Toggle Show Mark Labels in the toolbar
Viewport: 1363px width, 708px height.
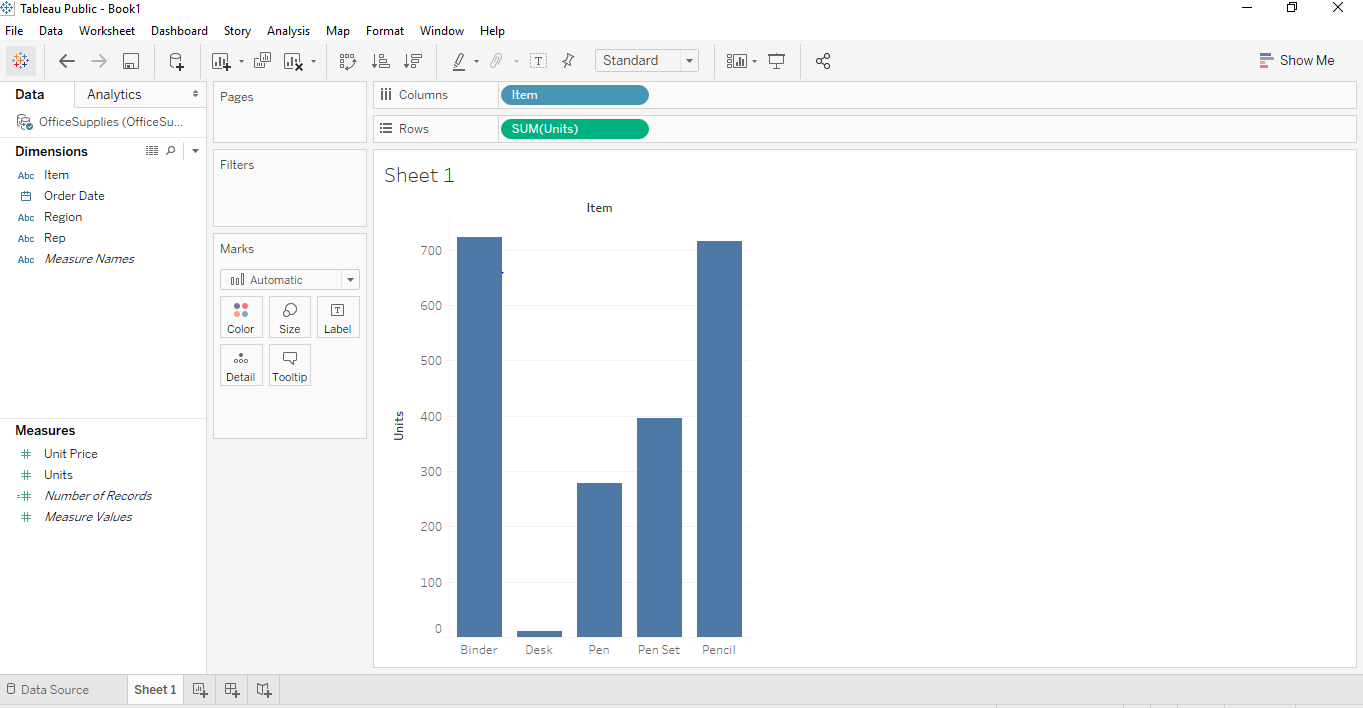pos(538,61)
